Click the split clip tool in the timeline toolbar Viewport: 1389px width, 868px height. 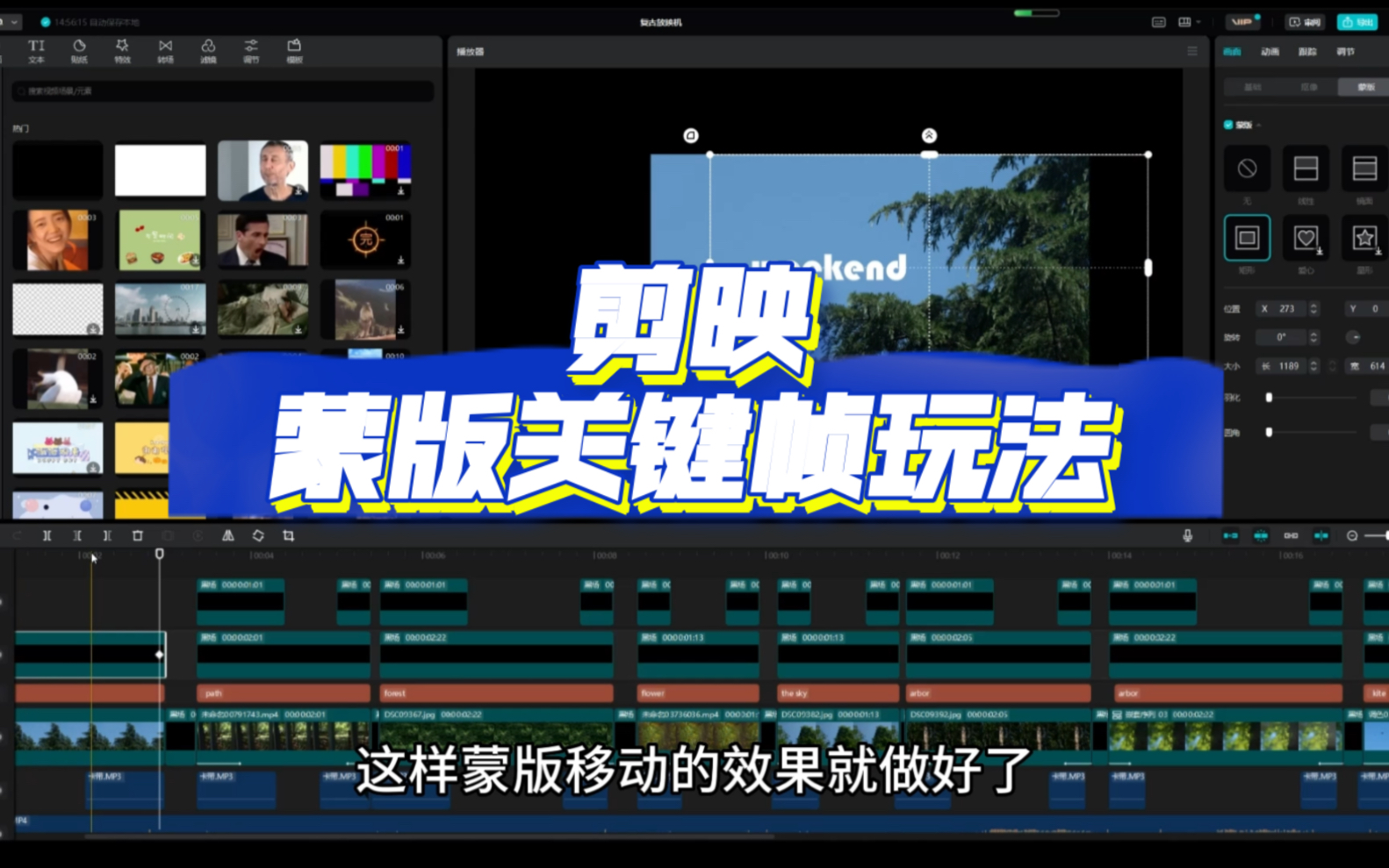click(47, 535)
